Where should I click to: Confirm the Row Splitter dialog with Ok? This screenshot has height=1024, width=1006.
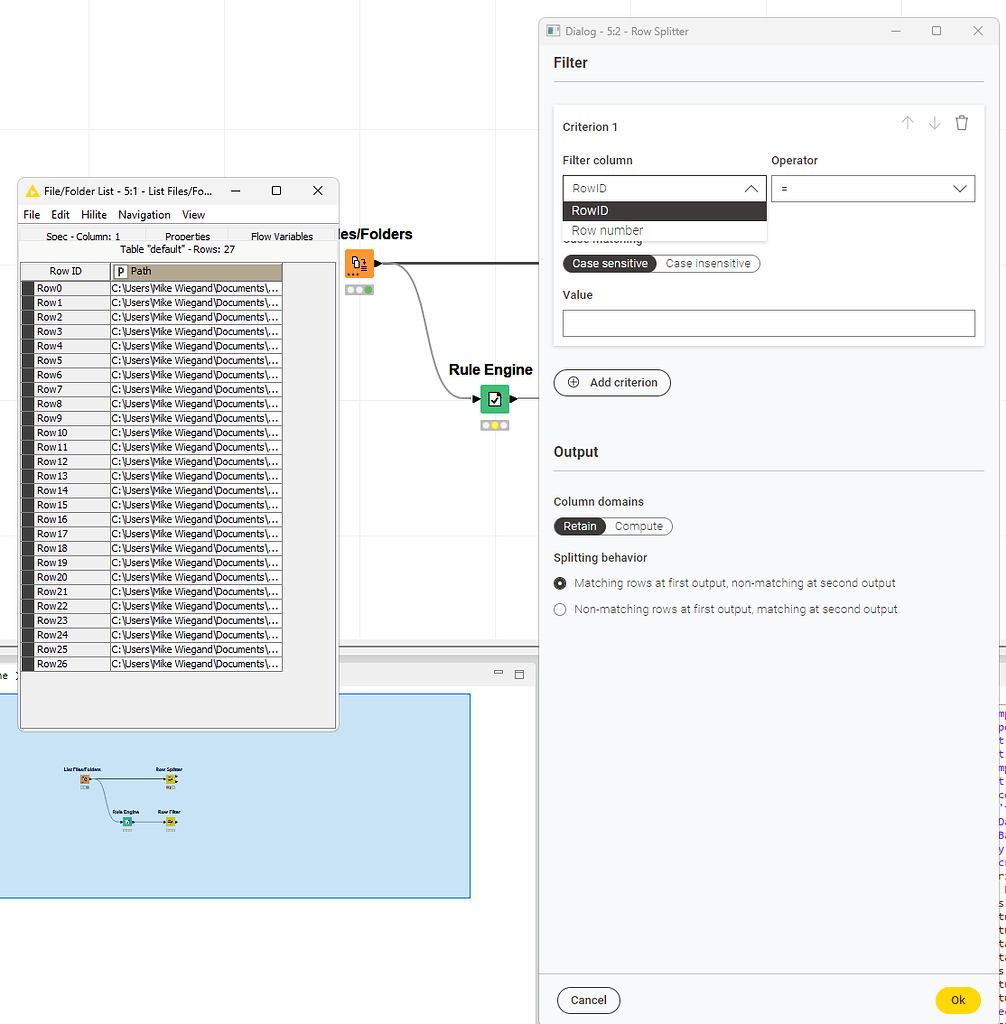[x=957, y=1000]
